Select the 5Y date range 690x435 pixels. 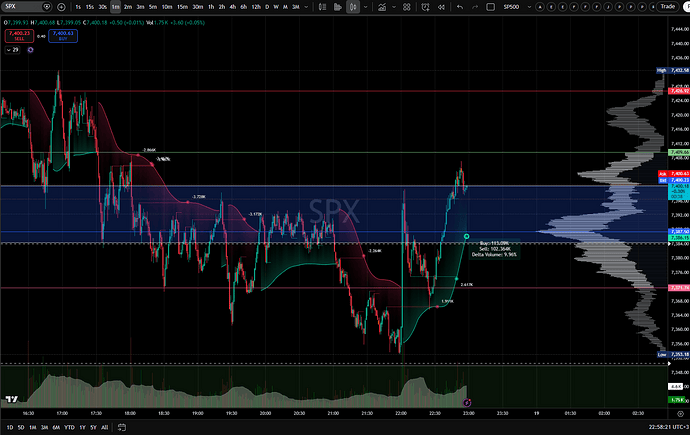(x=93, y=427)
